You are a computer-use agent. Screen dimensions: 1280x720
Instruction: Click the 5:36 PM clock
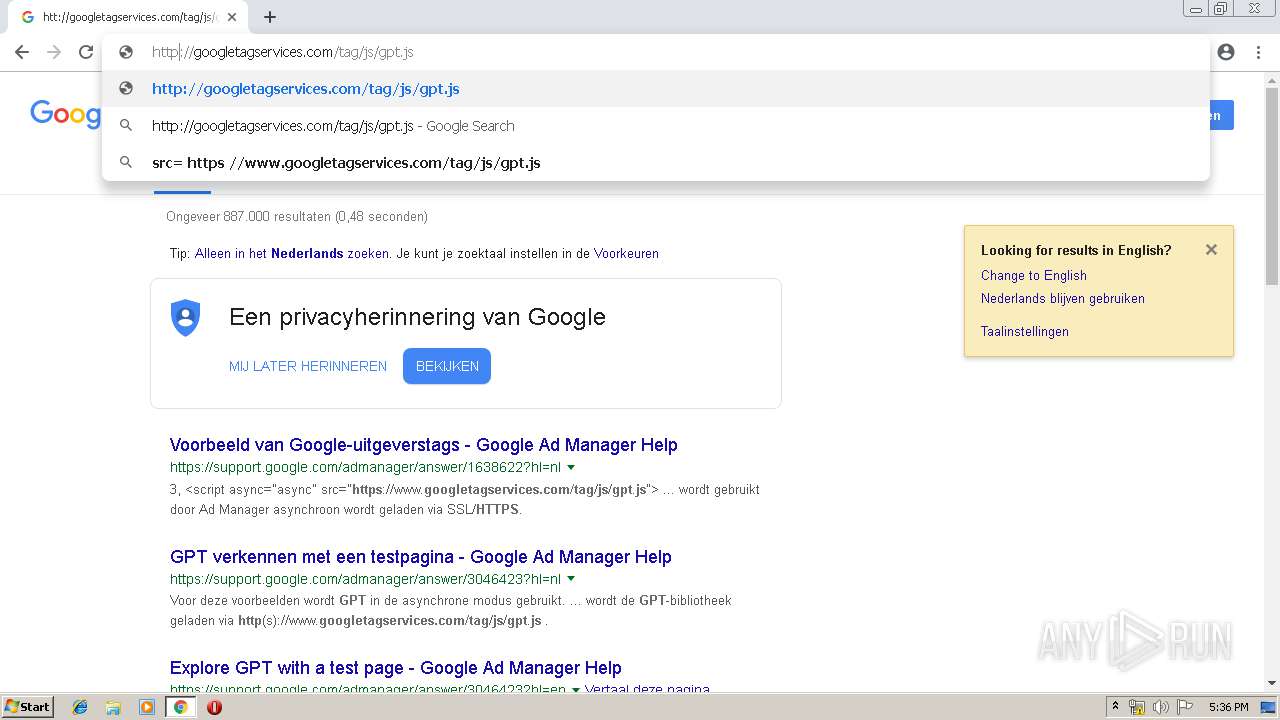[1228, 707]
